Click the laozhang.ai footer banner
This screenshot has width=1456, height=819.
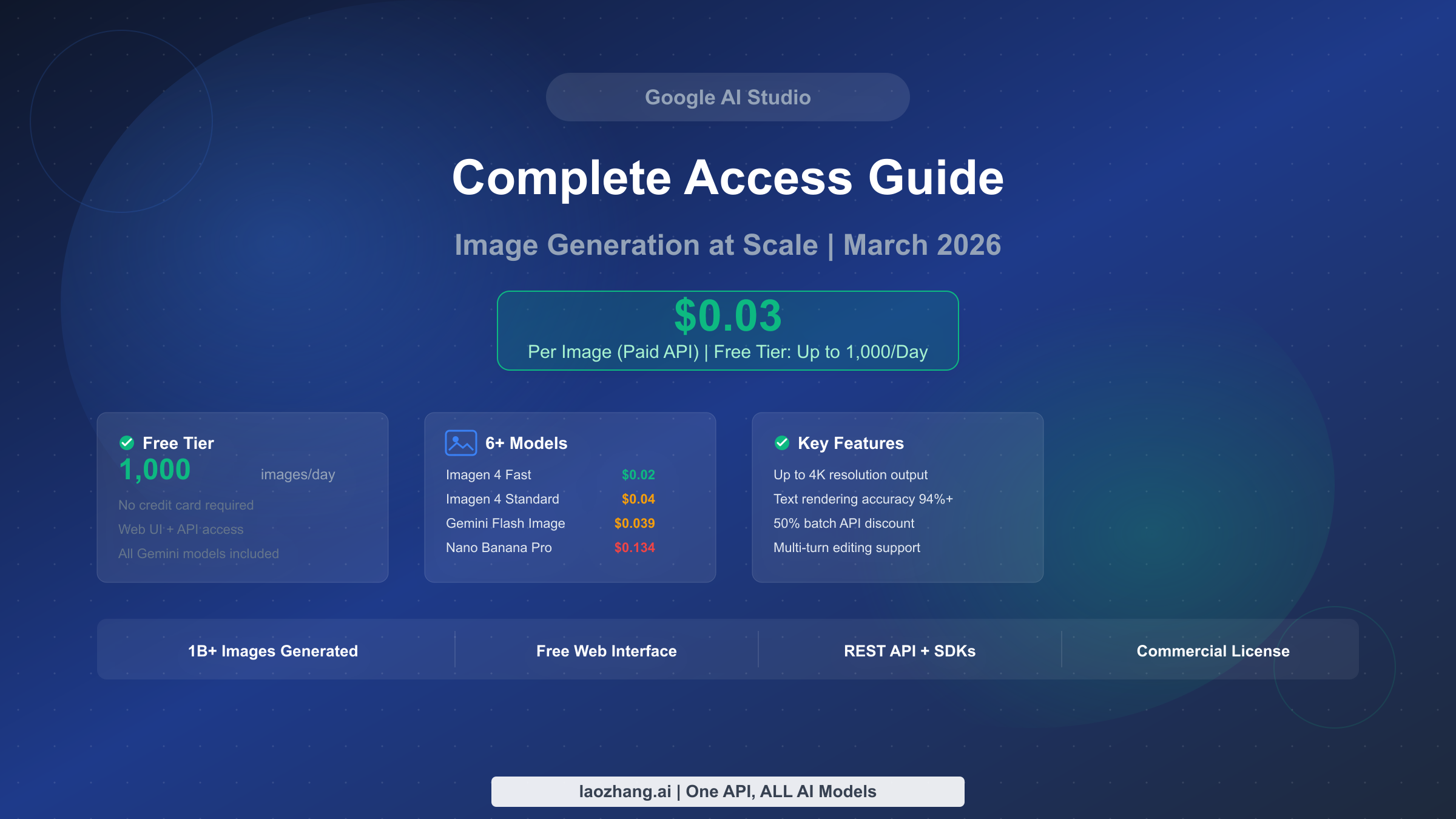tap(727, 791)
